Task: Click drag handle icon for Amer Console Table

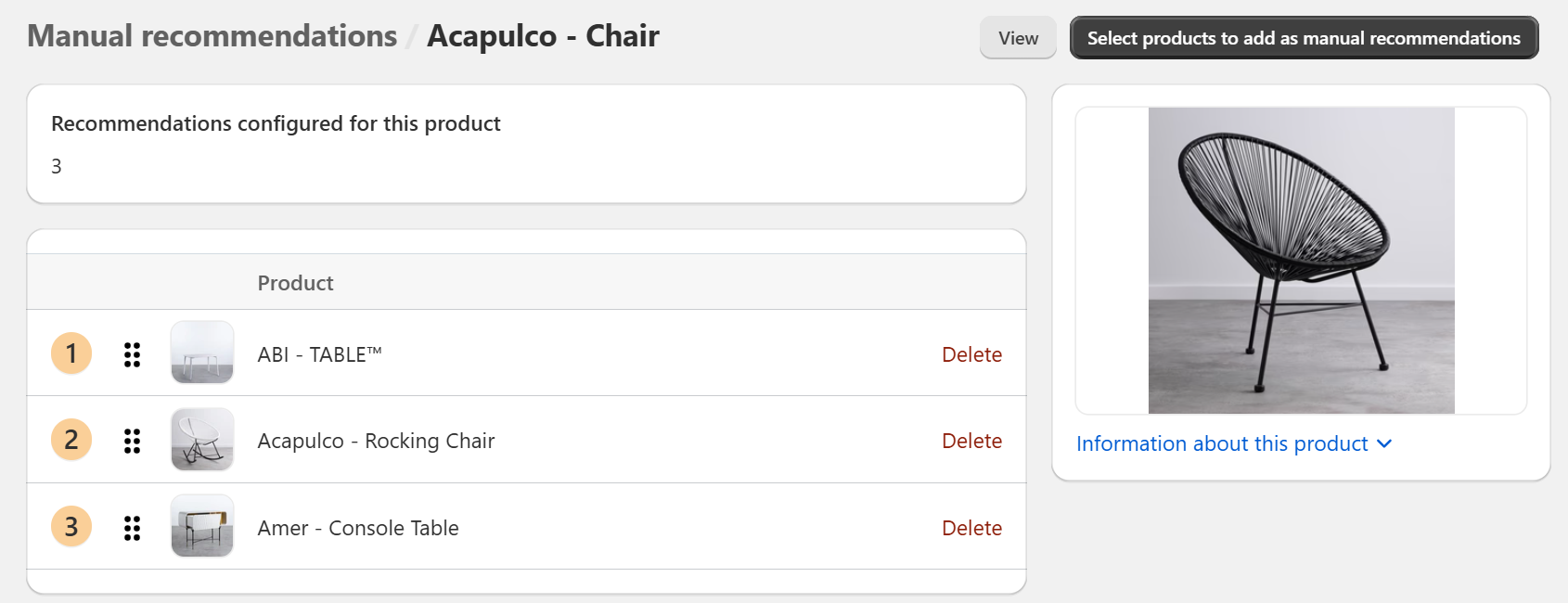Action: tap(133, 528)
